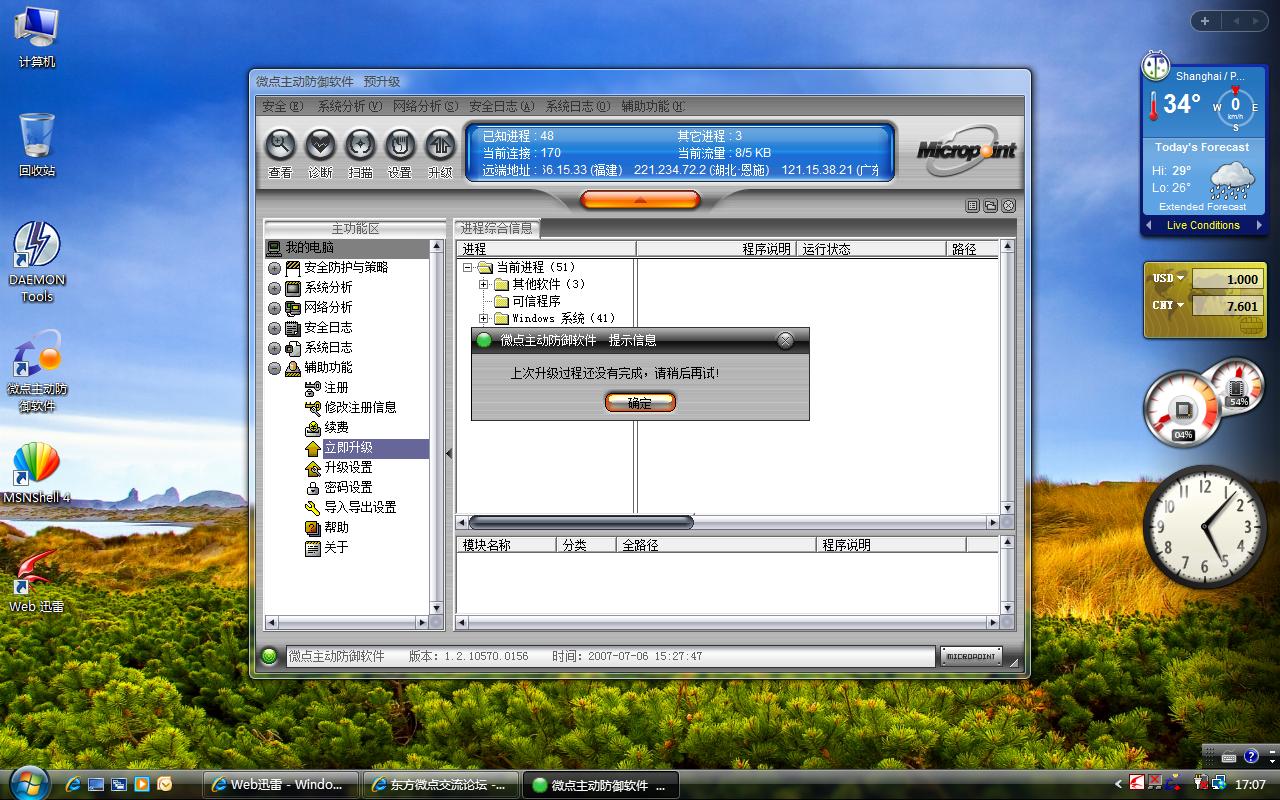Screen dimensions: 1280x800
Task: Collapse 当前进程 (51) node
Action: (x=467, y=267)
